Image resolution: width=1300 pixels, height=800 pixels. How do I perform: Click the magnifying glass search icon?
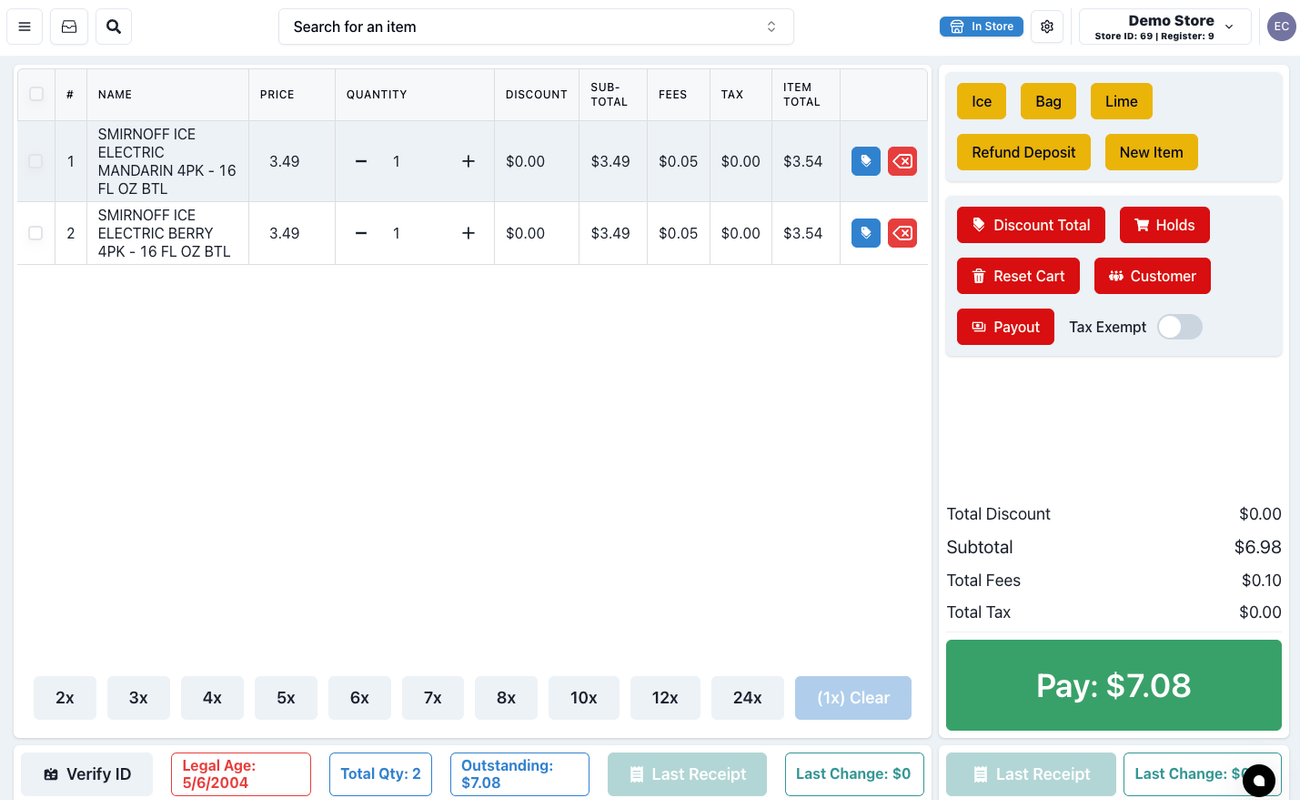(114, 27)
